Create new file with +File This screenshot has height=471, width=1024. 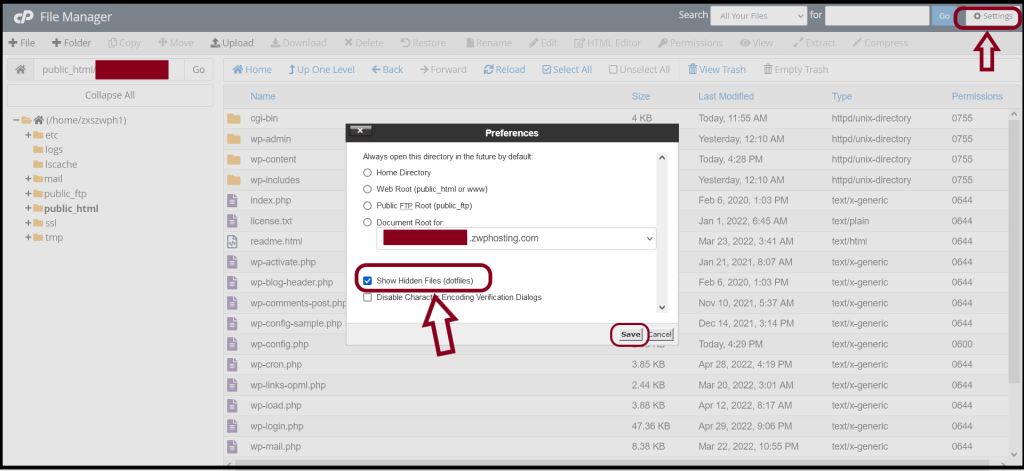click(22, 43)
